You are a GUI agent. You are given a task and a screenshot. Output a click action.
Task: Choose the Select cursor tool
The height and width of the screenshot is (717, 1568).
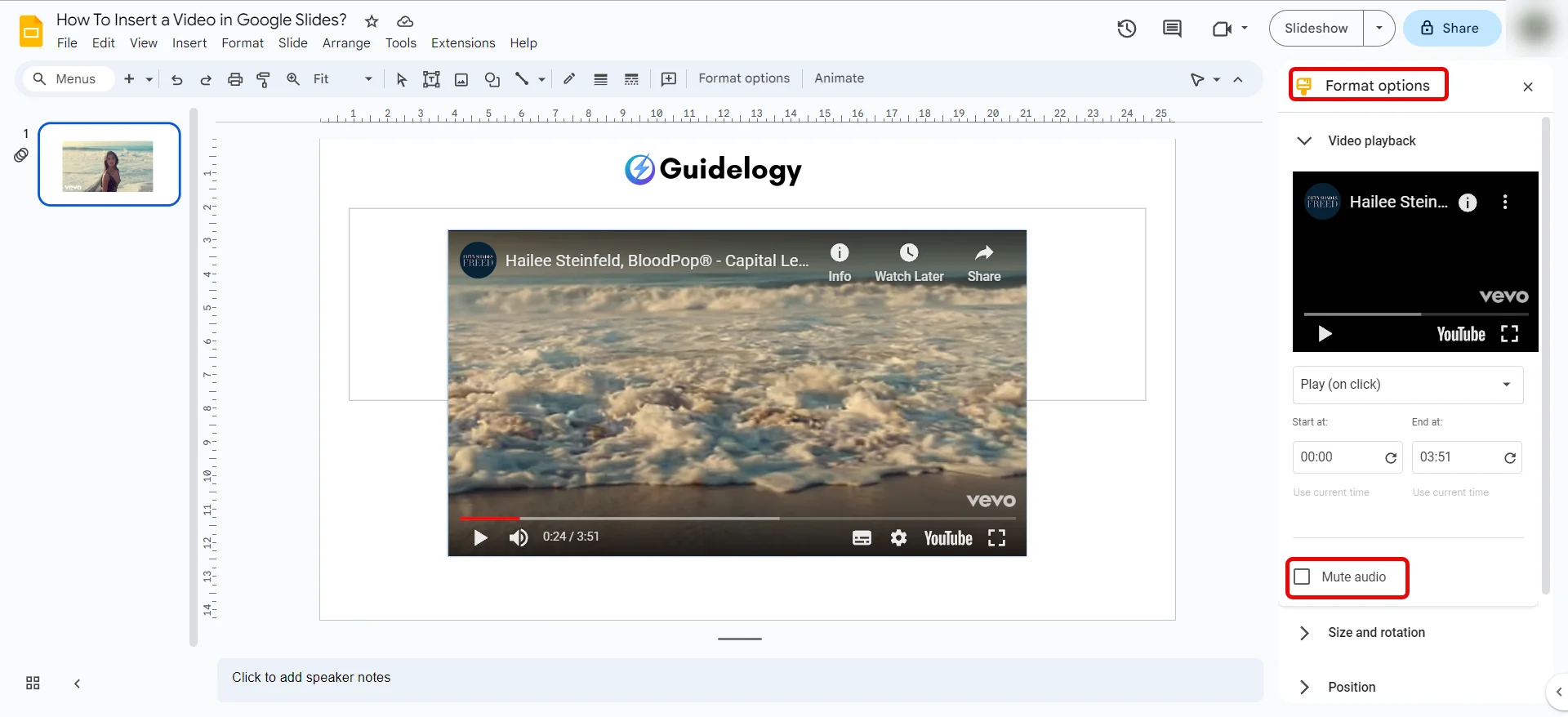coord(401,79)
